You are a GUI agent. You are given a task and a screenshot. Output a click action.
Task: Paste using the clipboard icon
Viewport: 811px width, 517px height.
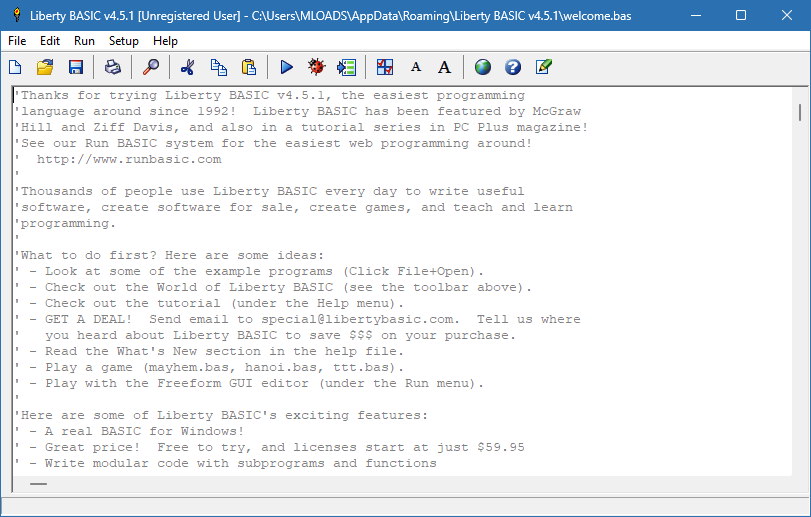[249, 67]
